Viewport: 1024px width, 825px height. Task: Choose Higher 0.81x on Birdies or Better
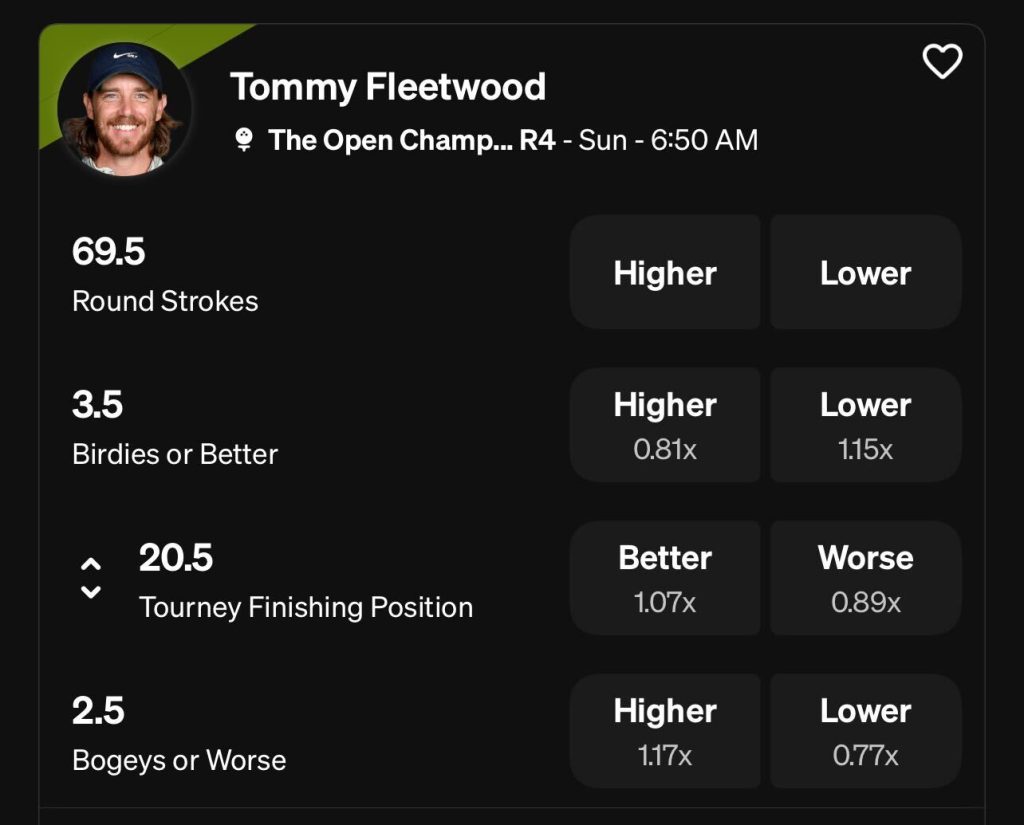(x=665, y=425)
